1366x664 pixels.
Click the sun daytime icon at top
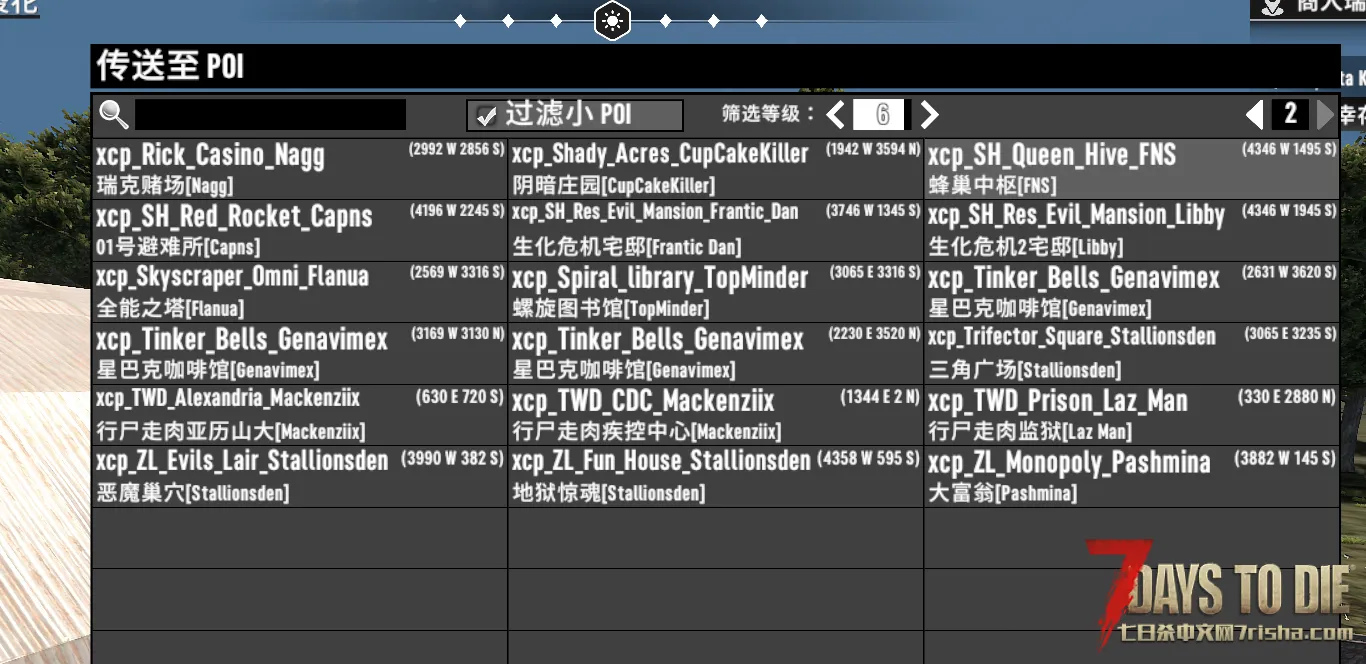coord(612,20)
